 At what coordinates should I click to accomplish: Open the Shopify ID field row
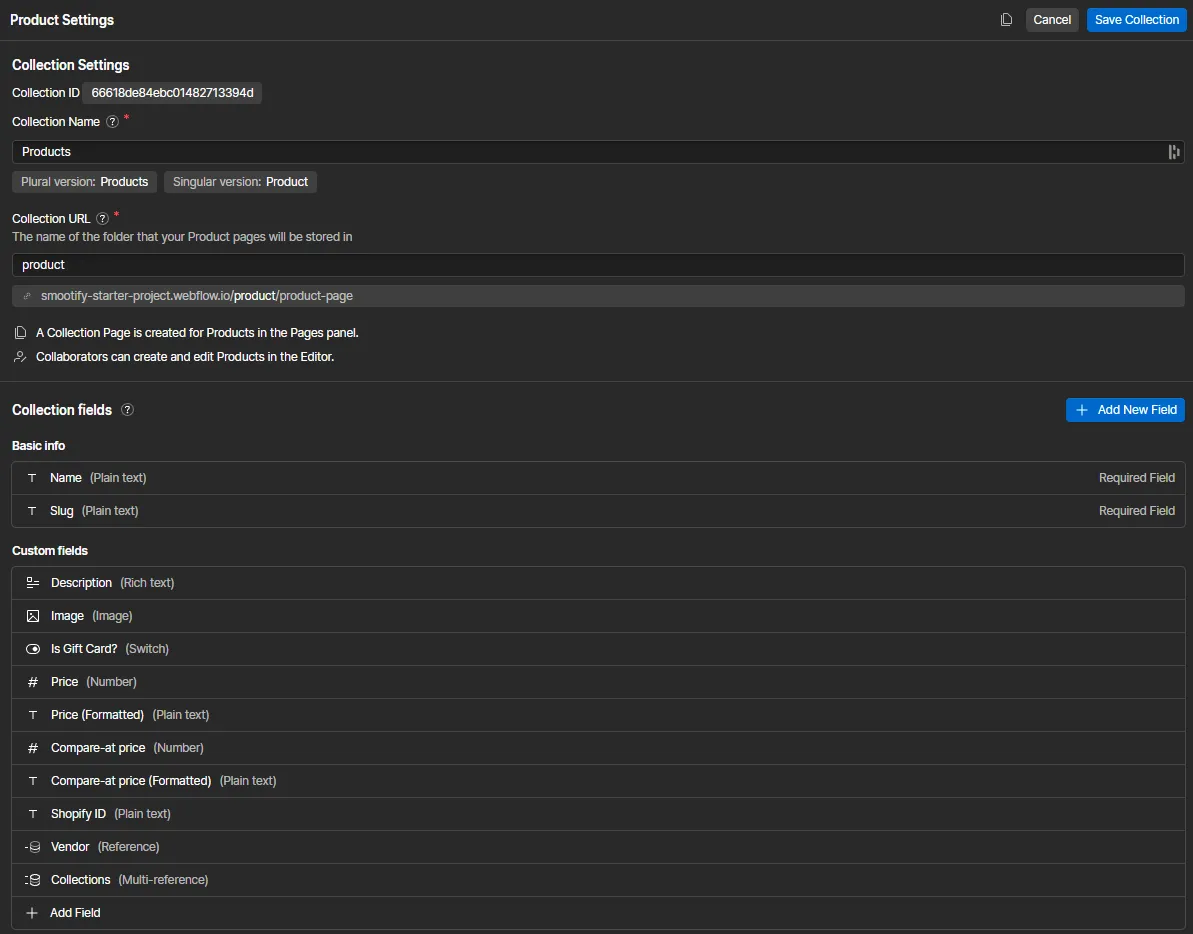click(596, 814)
